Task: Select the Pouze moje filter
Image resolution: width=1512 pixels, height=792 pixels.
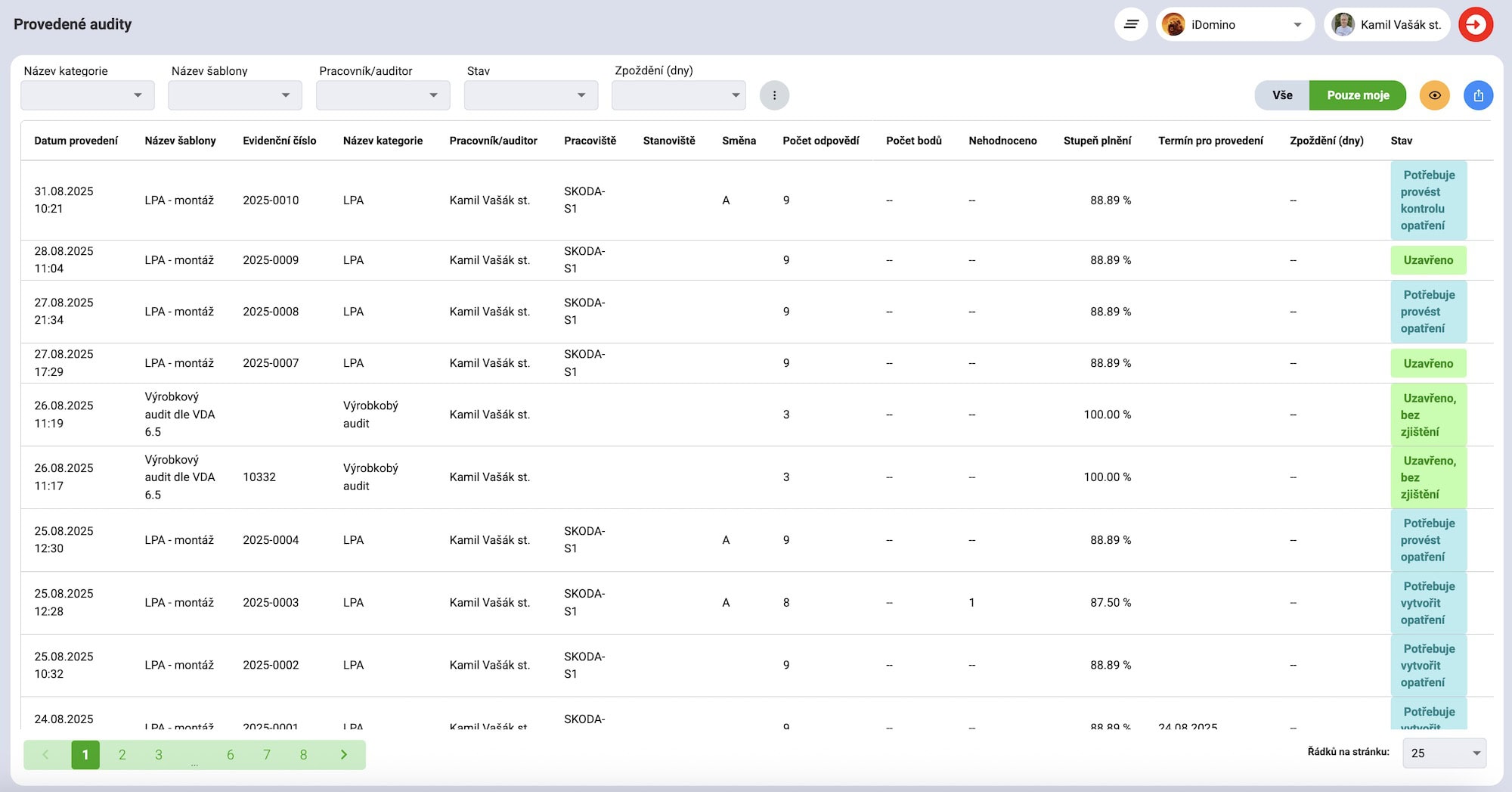Action: coord(1358,95)
